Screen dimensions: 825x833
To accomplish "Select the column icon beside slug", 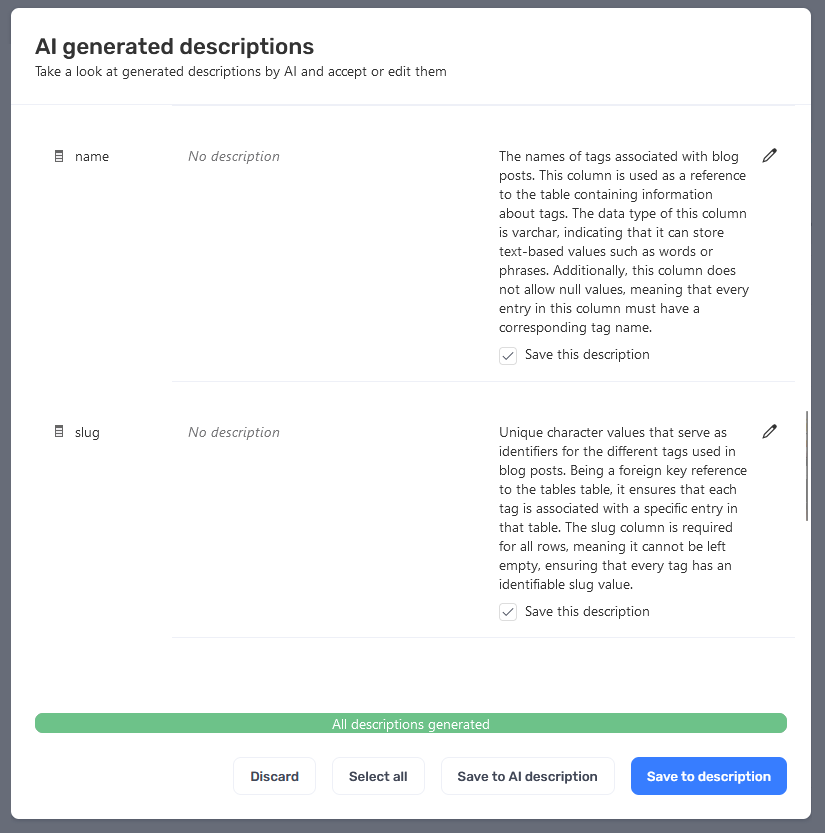I will tap(59, 431).
